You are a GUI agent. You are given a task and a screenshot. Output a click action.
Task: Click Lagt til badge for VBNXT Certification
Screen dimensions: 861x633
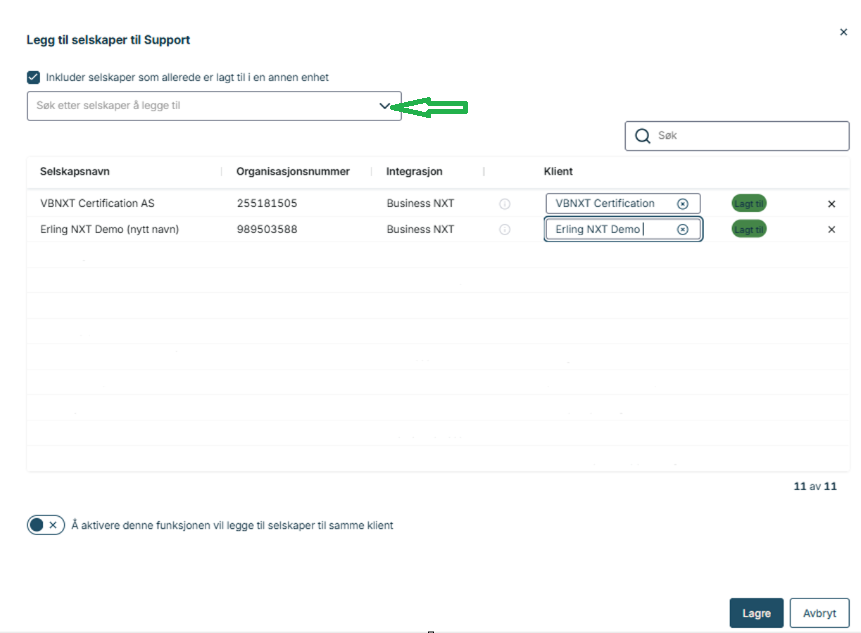tap(749, 204)
